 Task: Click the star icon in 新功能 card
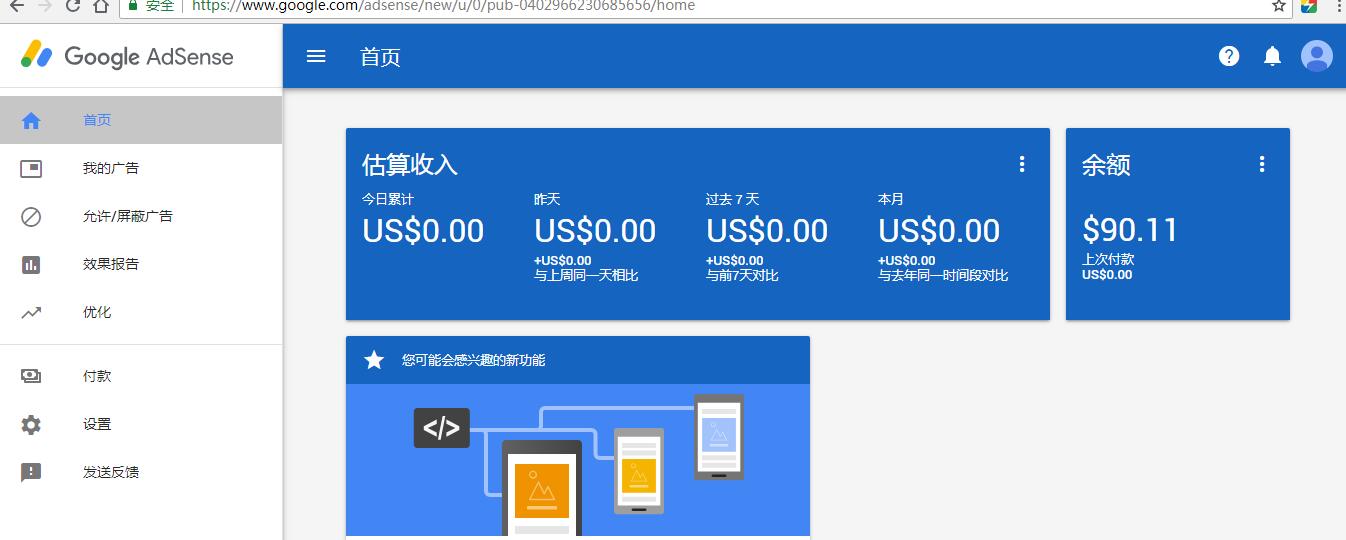(374, 360)
